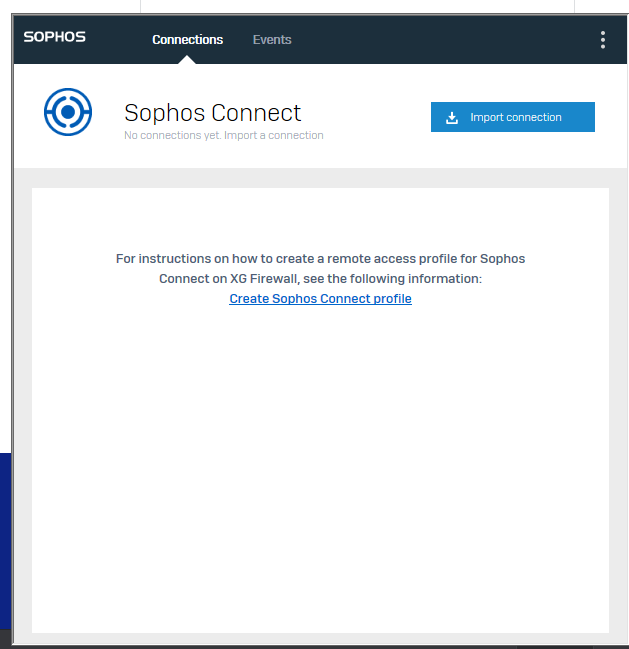Click the SOPHOS brand logo in header
This screenshot has width=629, height=649.
click(x=55, y=37)
